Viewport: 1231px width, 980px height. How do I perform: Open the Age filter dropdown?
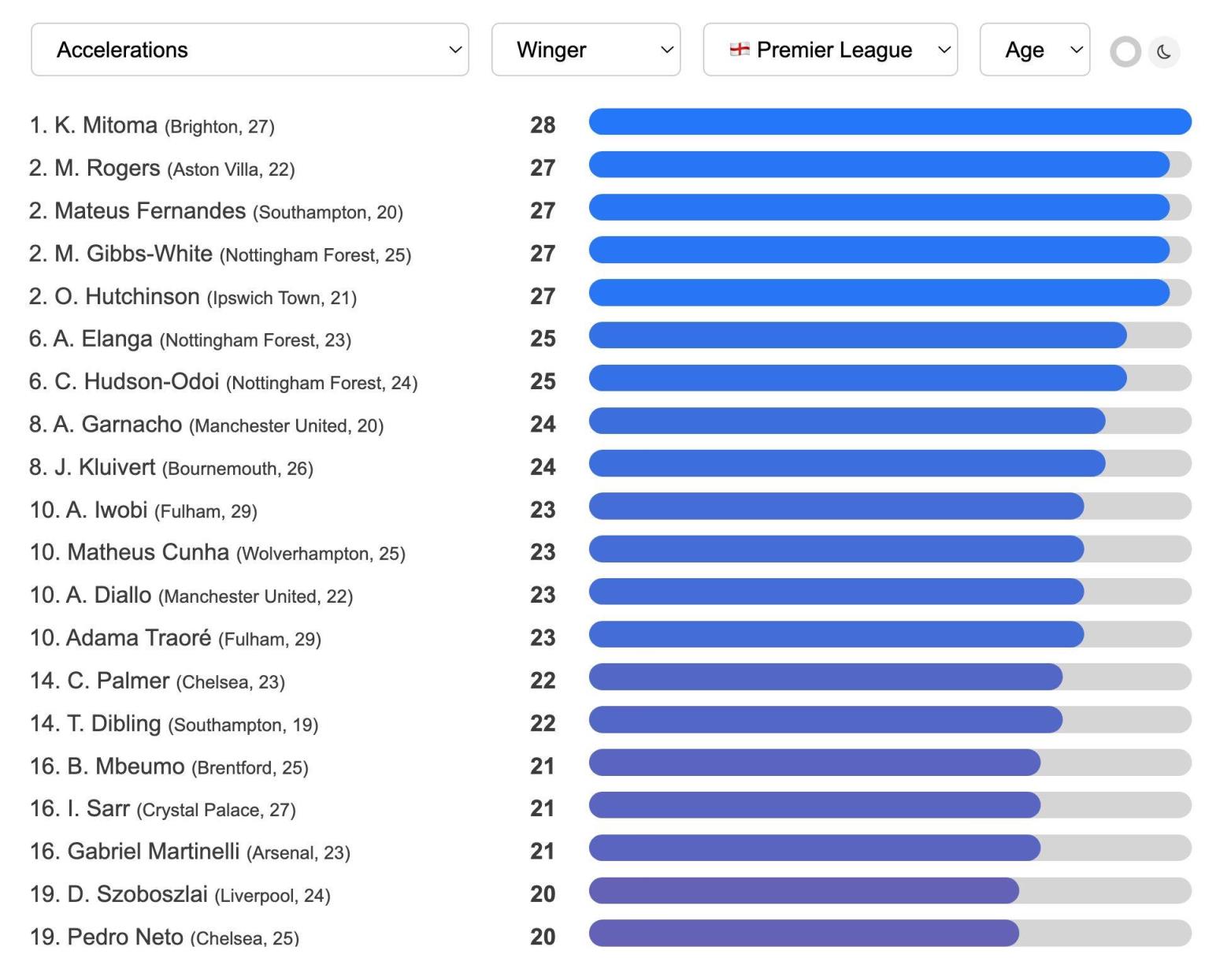coord(1034,50)
